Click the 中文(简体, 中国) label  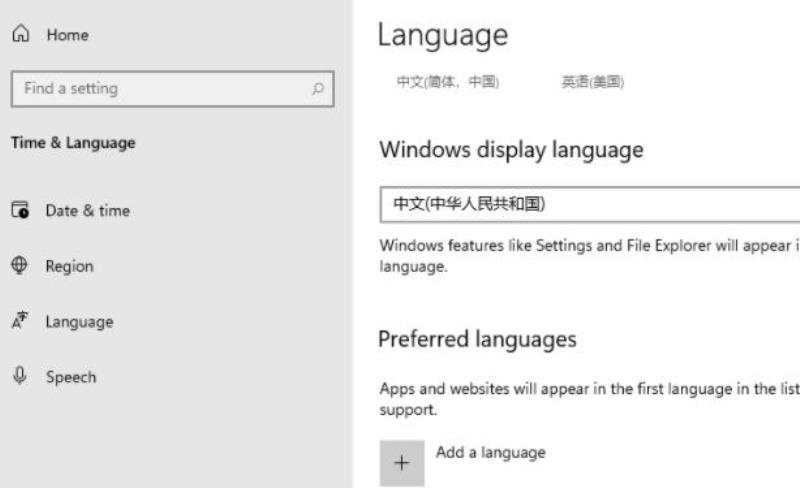448,82
